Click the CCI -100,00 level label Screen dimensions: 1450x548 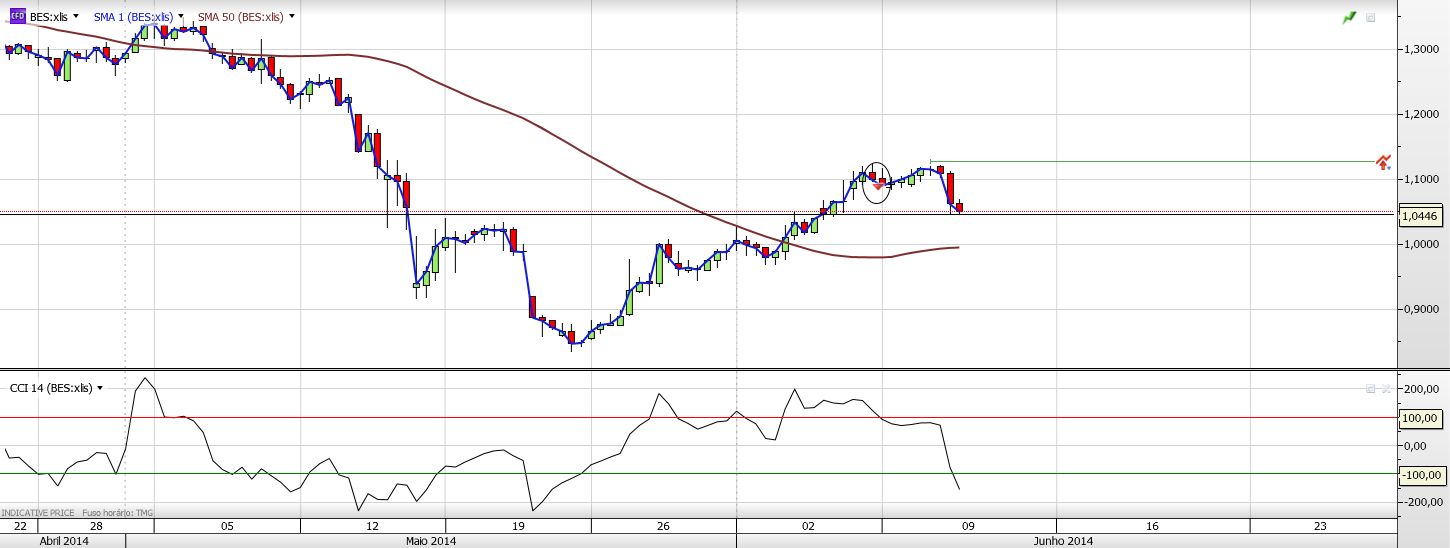tap(1421, 474)
